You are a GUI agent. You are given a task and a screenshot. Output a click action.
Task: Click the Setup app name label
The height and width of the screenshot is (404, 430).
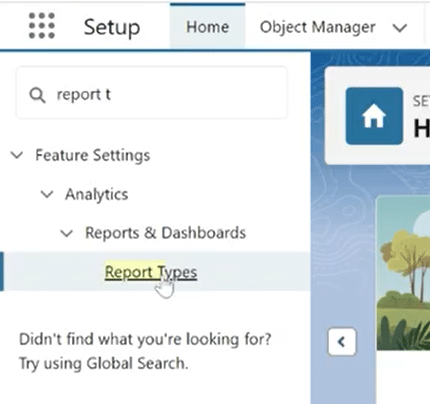coord(112,27)
